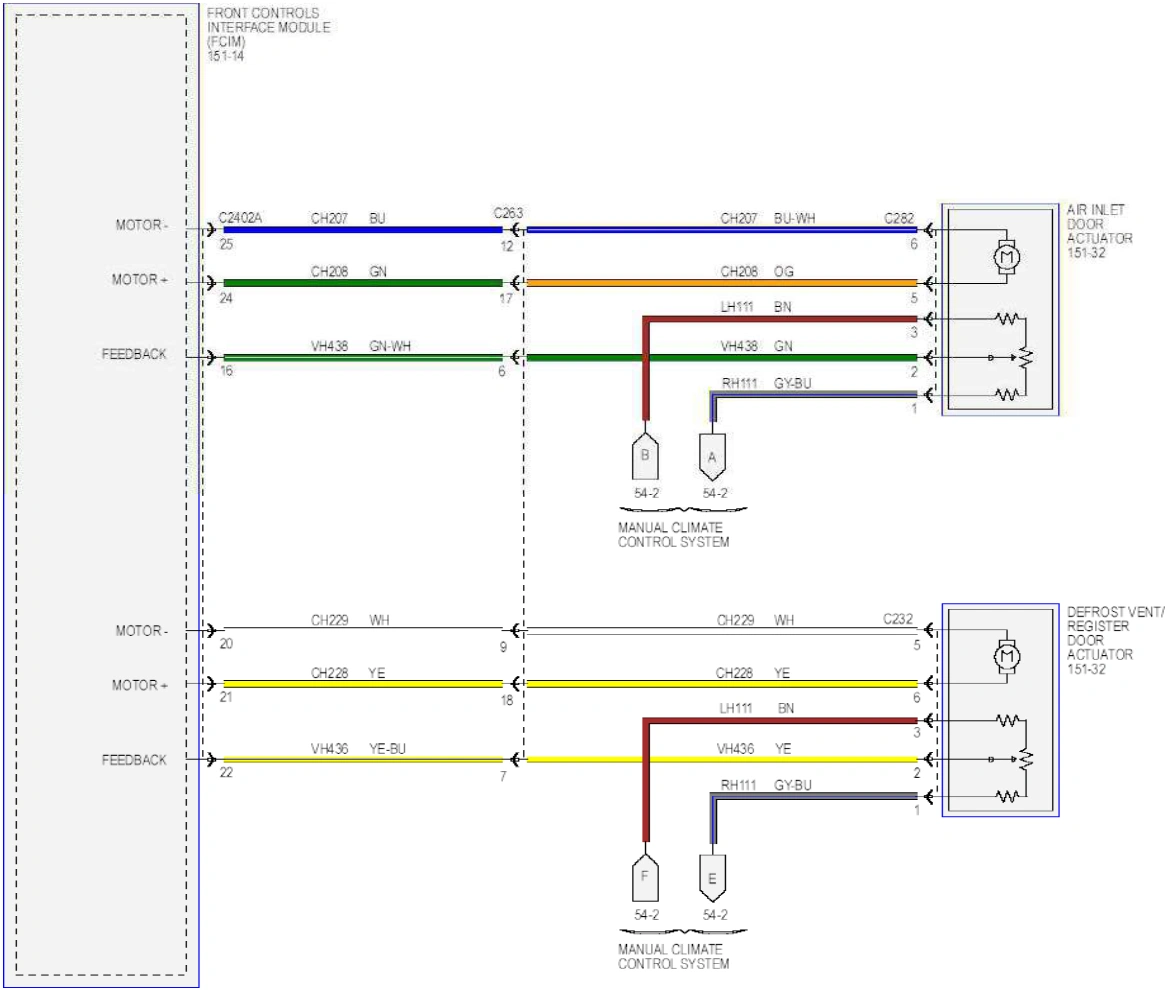The image size is (1166, 990).
Task: Click the 54-2 reference under marker A
Action: click(x=715, y=493)
